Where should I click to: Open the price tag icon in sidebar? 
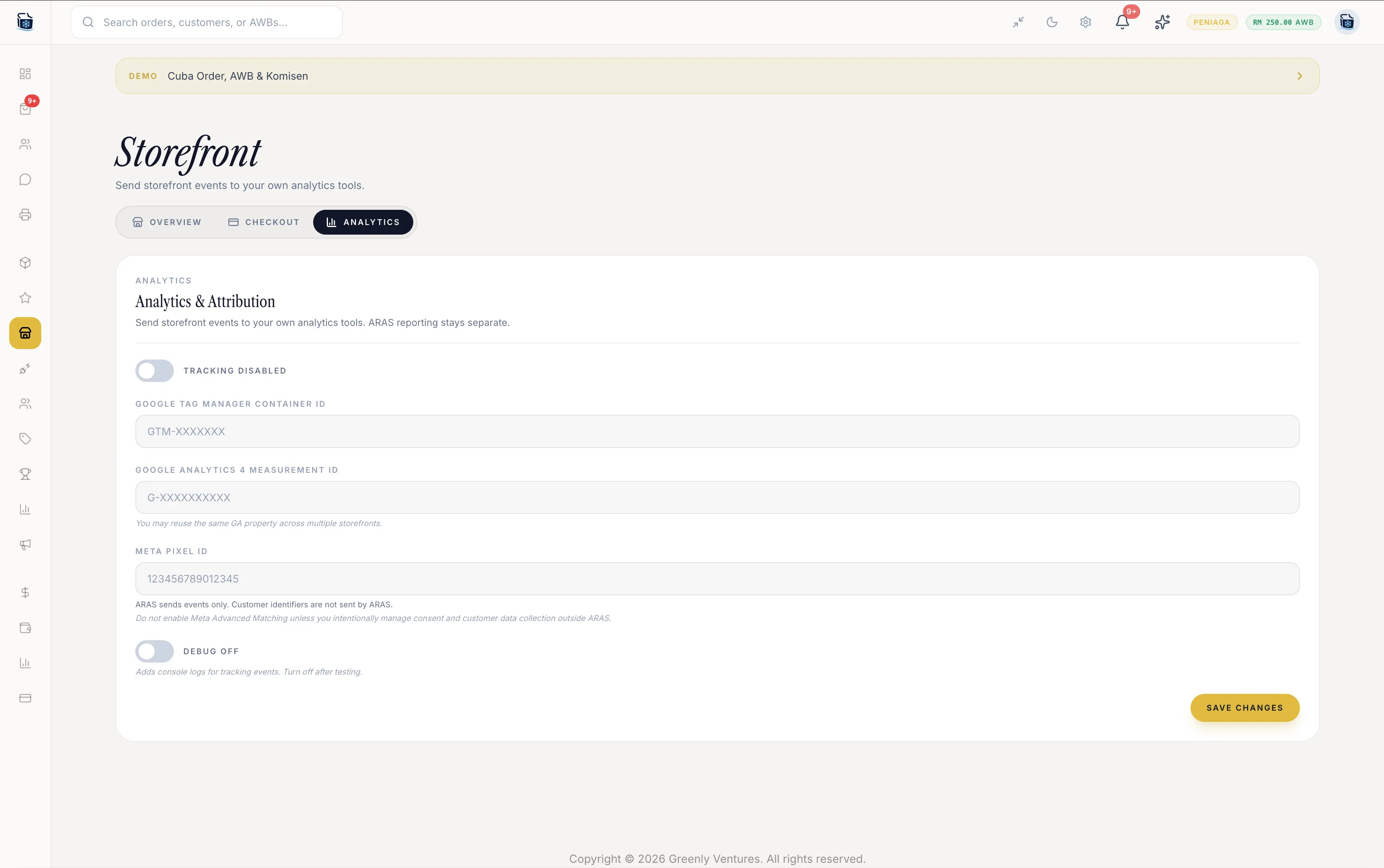pos(25,438)
